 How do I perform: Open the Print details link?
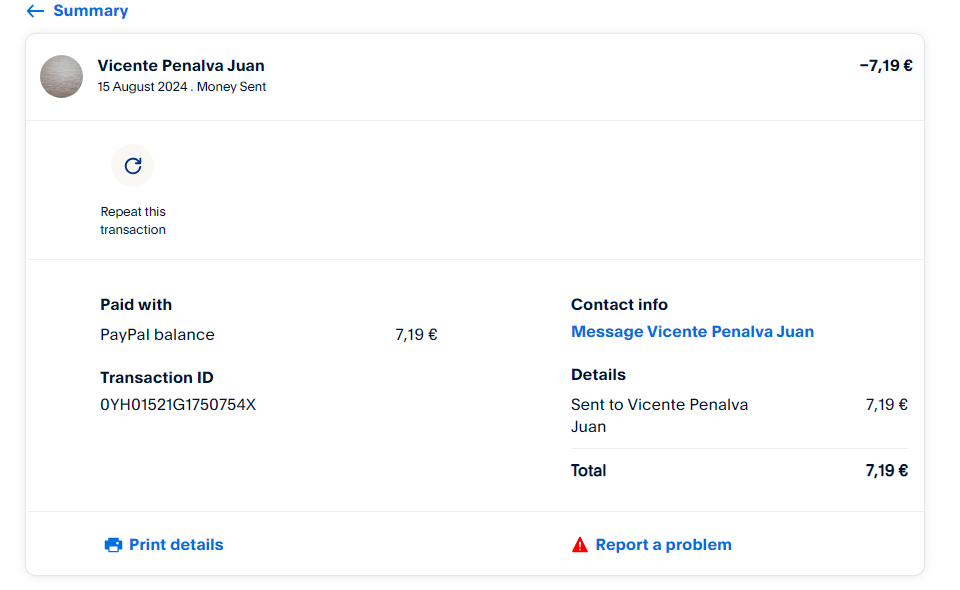pos(176,545)
